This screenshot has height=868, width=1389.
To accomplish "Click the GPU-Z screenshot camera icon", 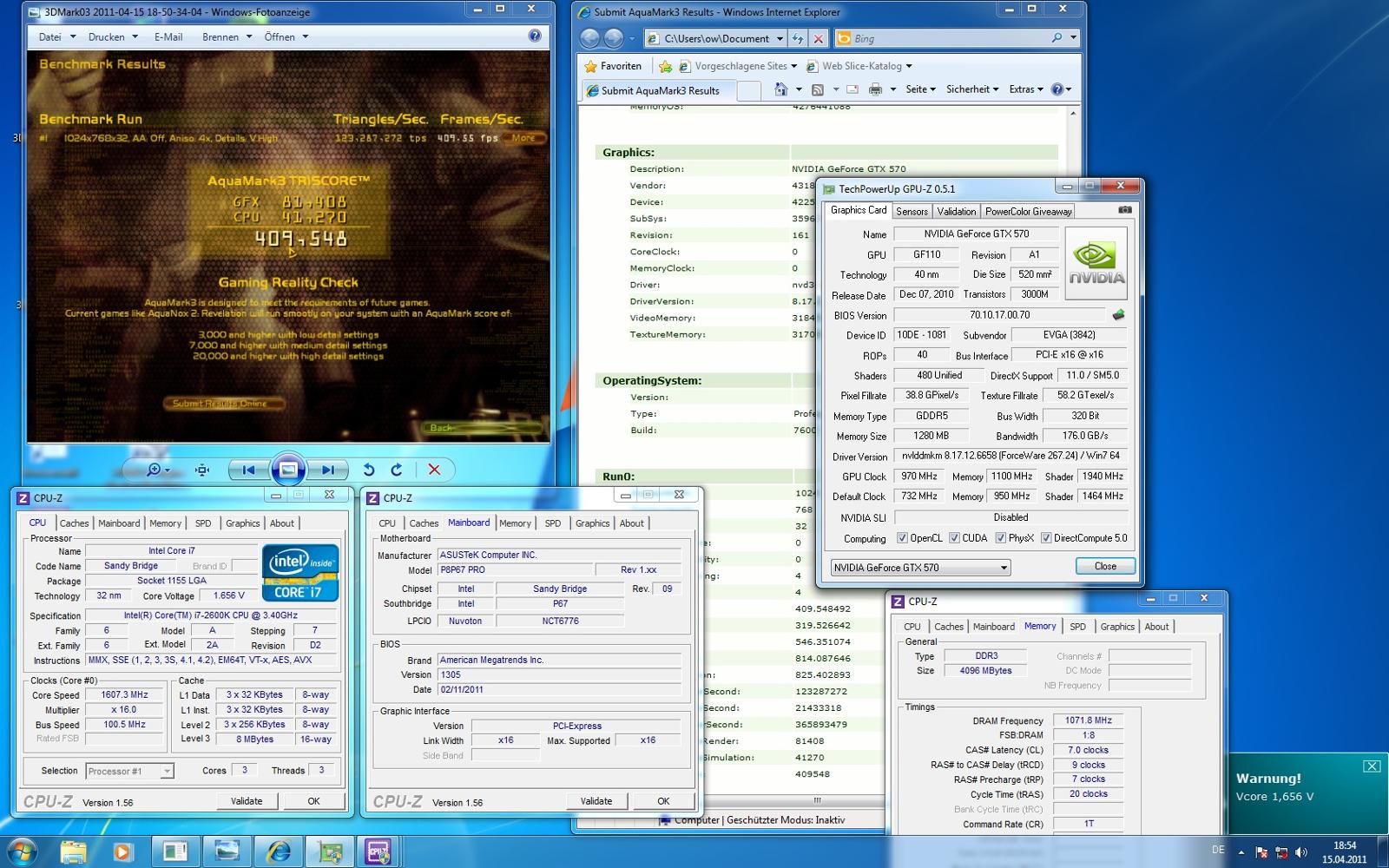I will click(1125, 210).
